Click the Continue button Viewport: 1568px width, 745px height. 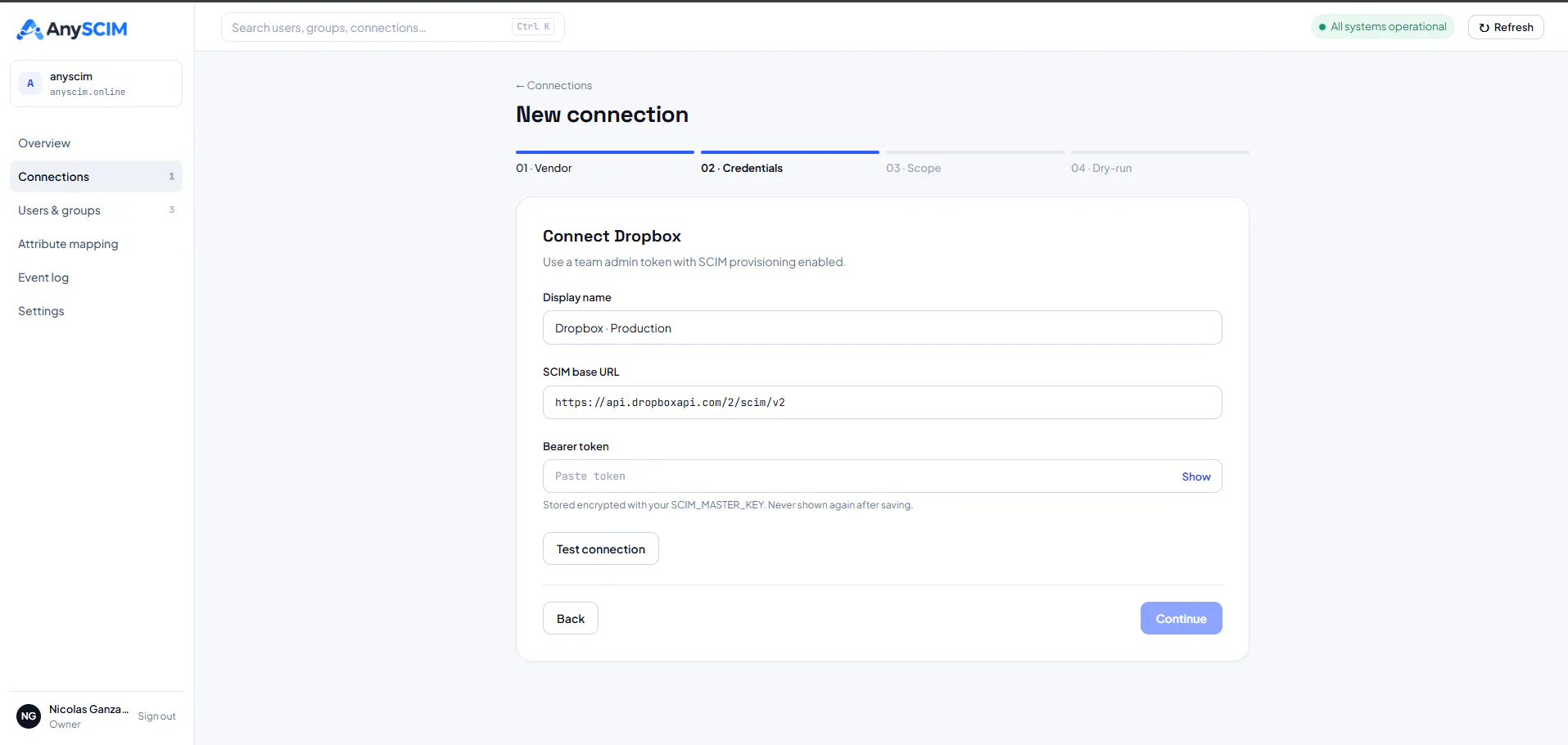point(1182,618)
